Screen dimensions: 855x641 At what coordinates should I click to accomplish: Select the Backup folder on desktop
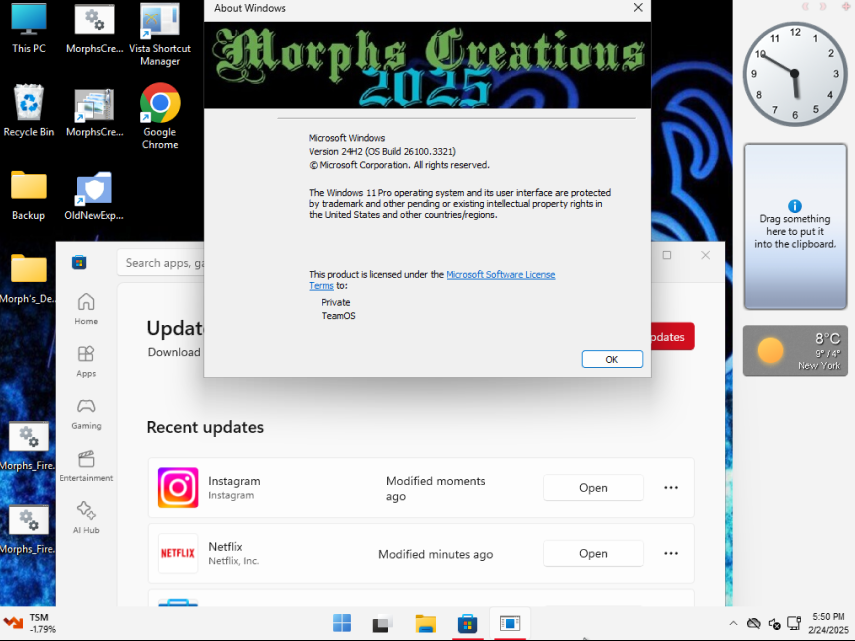29,195
